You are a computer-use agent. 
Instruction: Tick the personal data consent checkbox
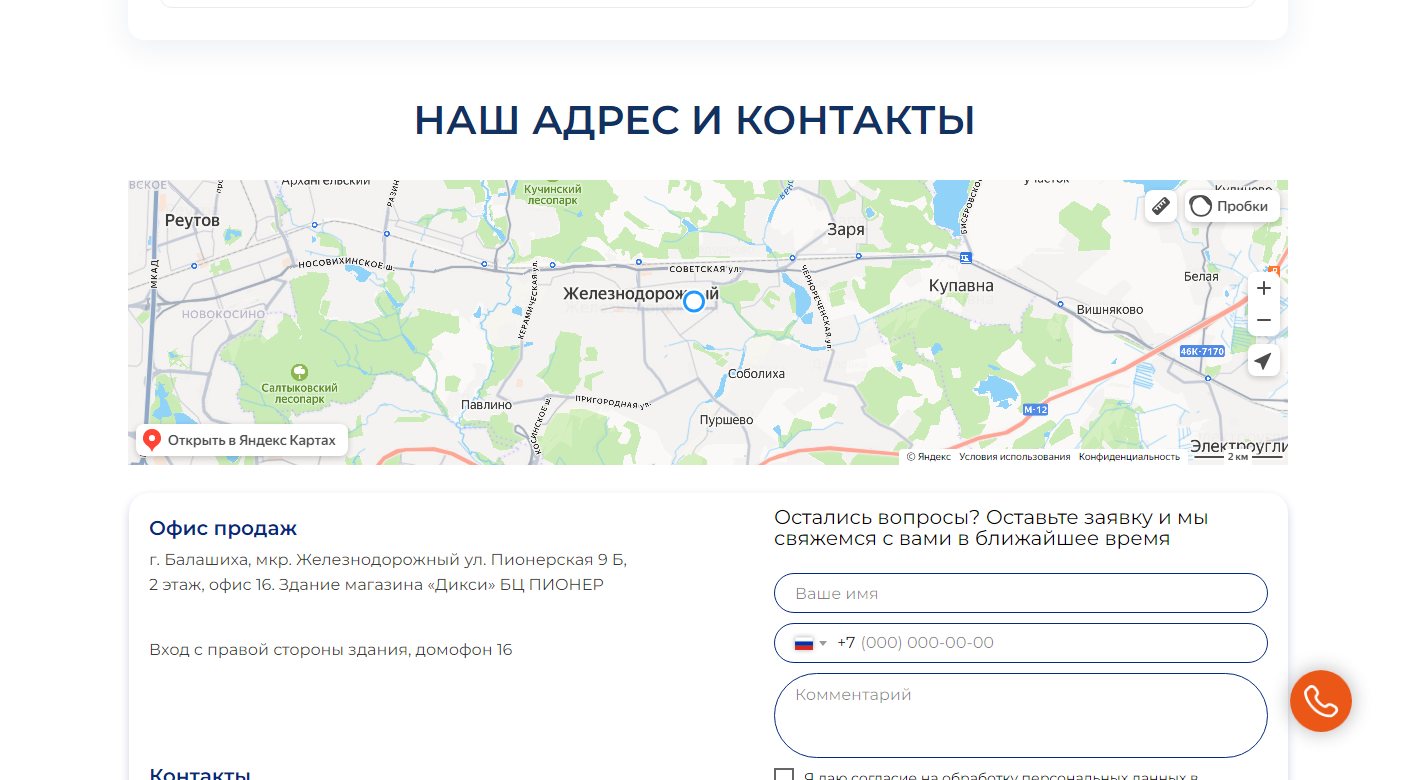[x=784, y=776]
